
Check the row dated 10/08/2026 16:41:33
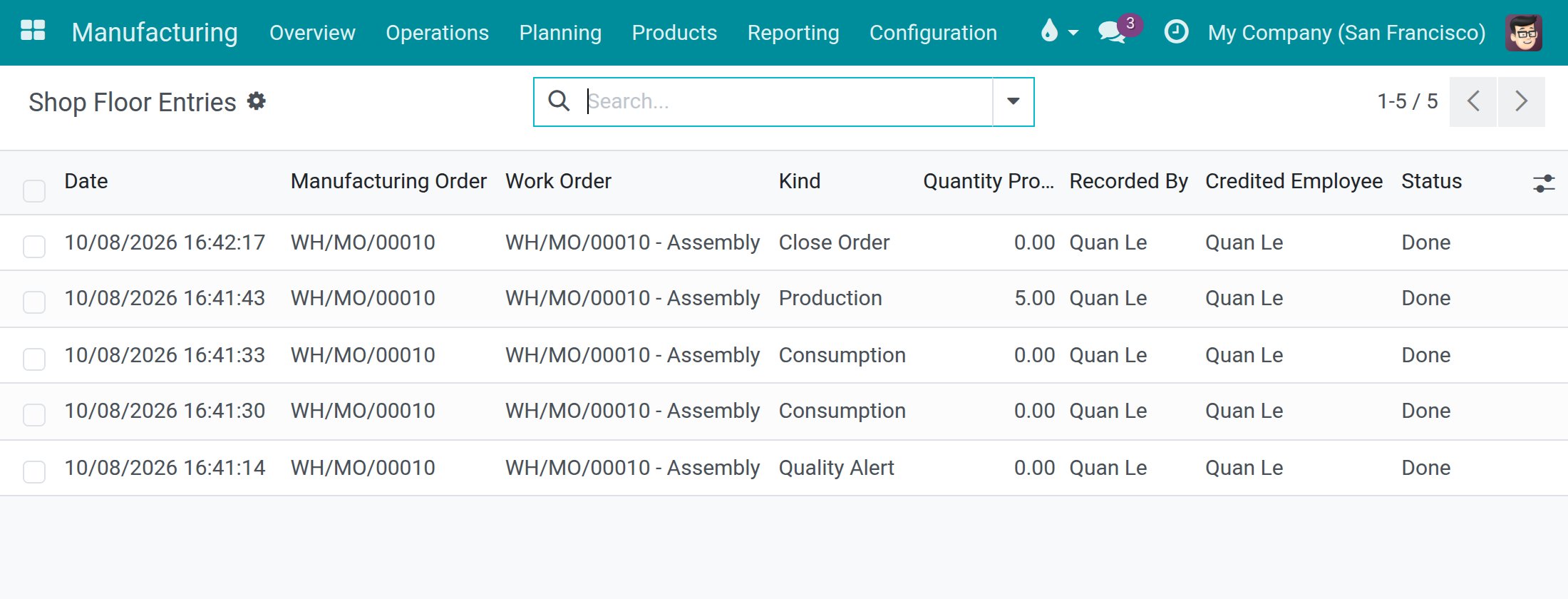[34, 359]
